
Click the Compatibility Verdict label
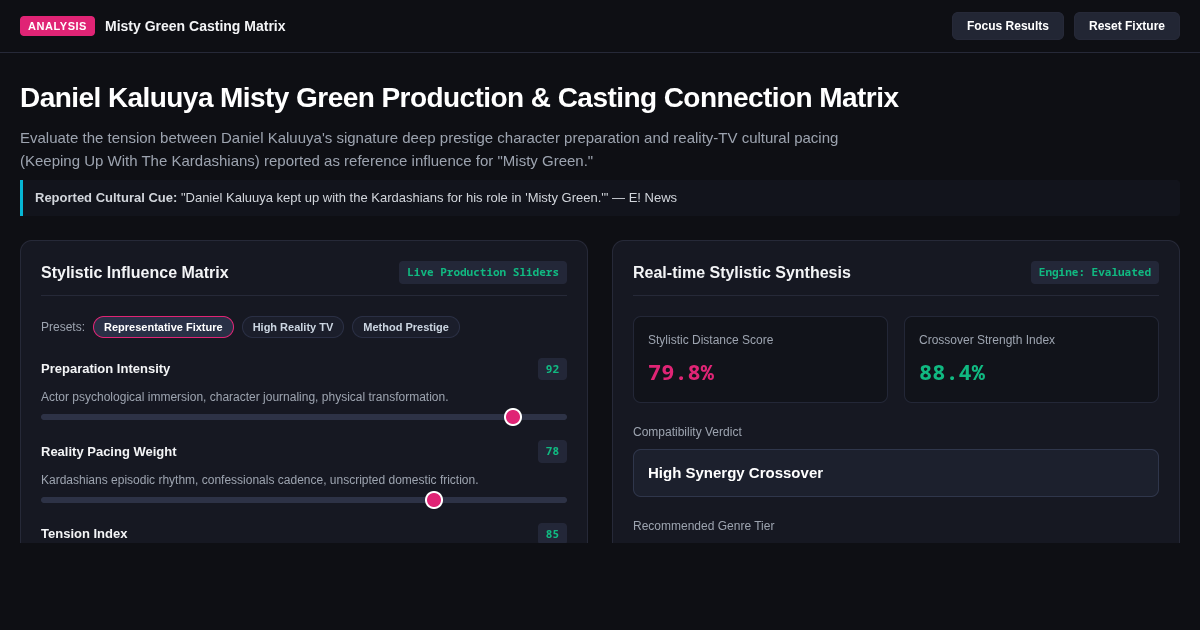point(687,432)
